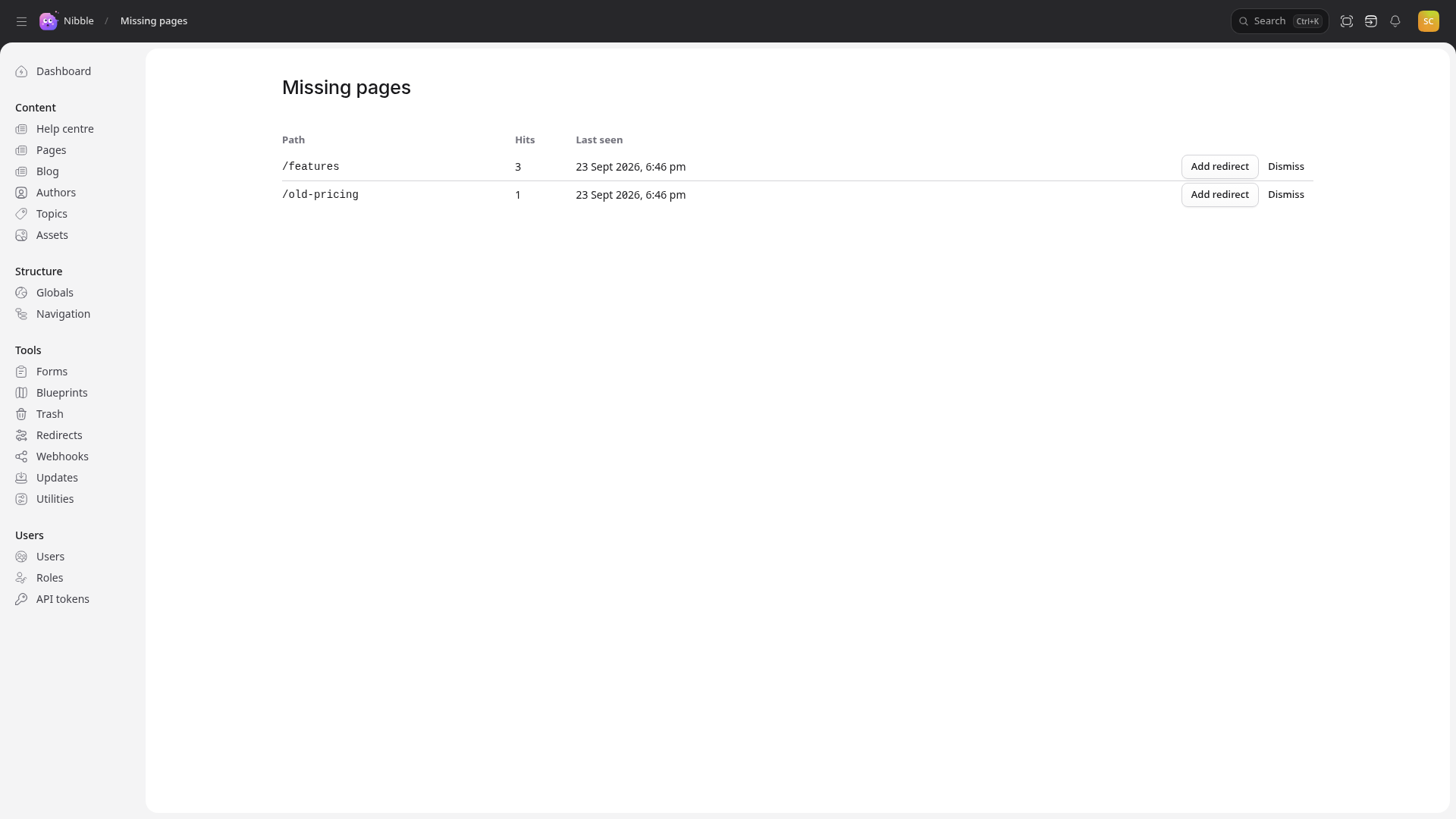Open API tokens in the sidebar

[x=63, y=599]
